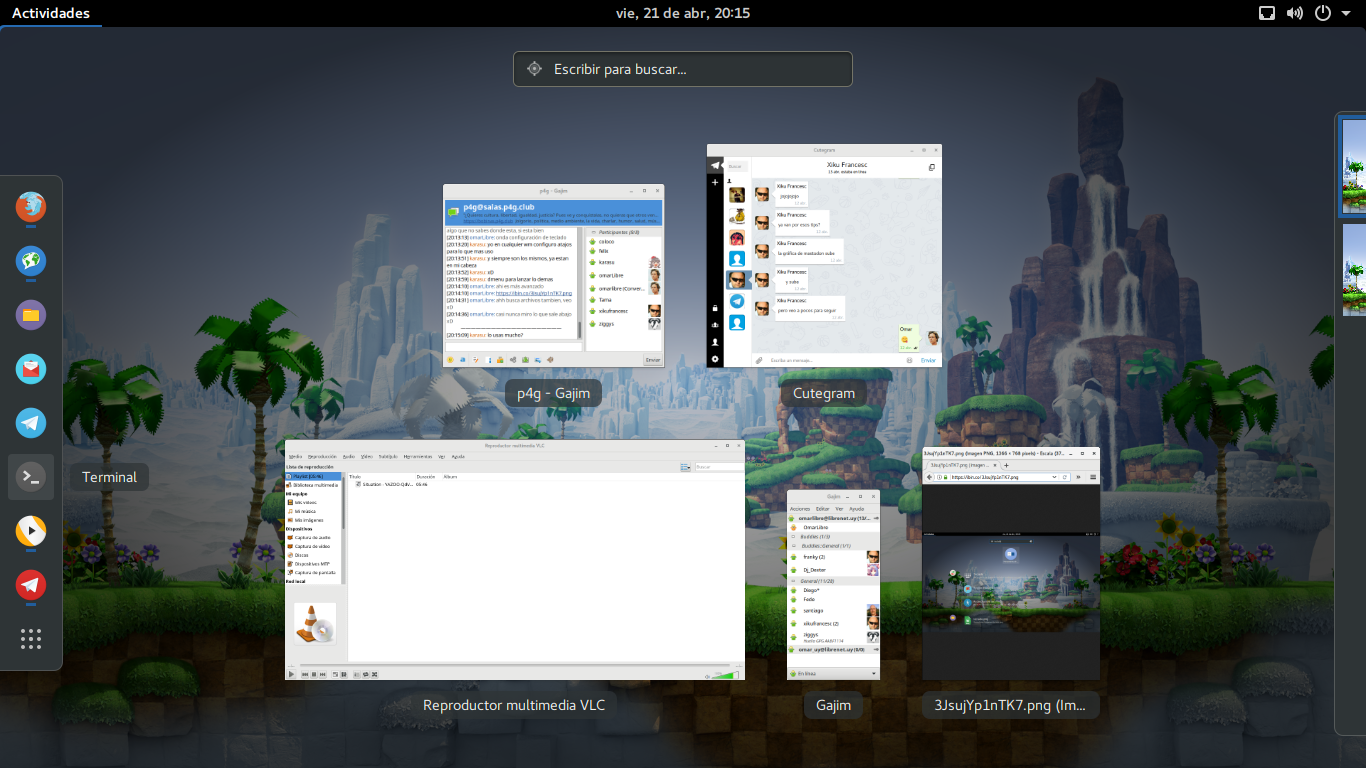Activate the Reproductor multimedia VLC window
The height and width of the screenshot is (768, 1366).
pos(515,560)
